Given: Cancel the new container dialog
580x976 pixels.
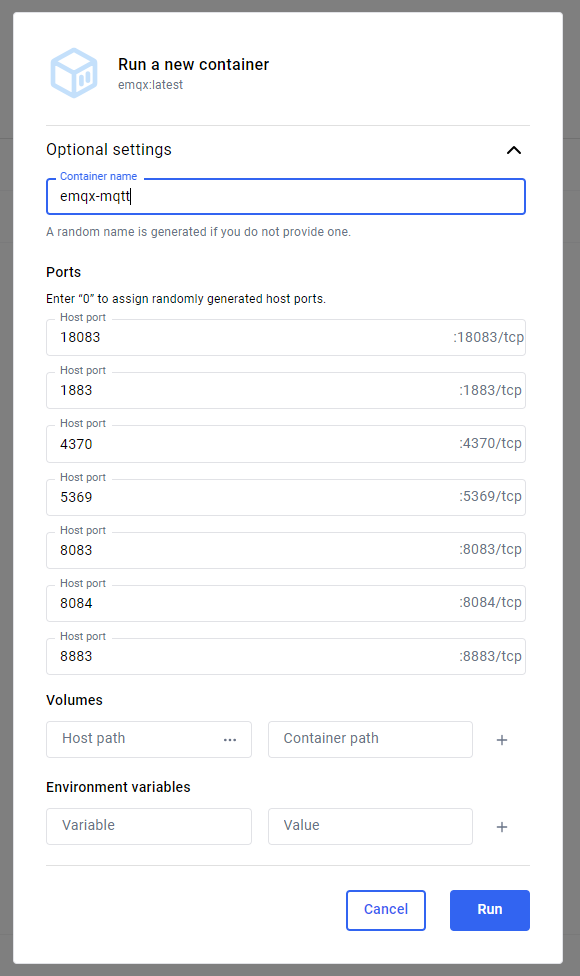Looking at the screenshot, I should click(x=386, y=910).
